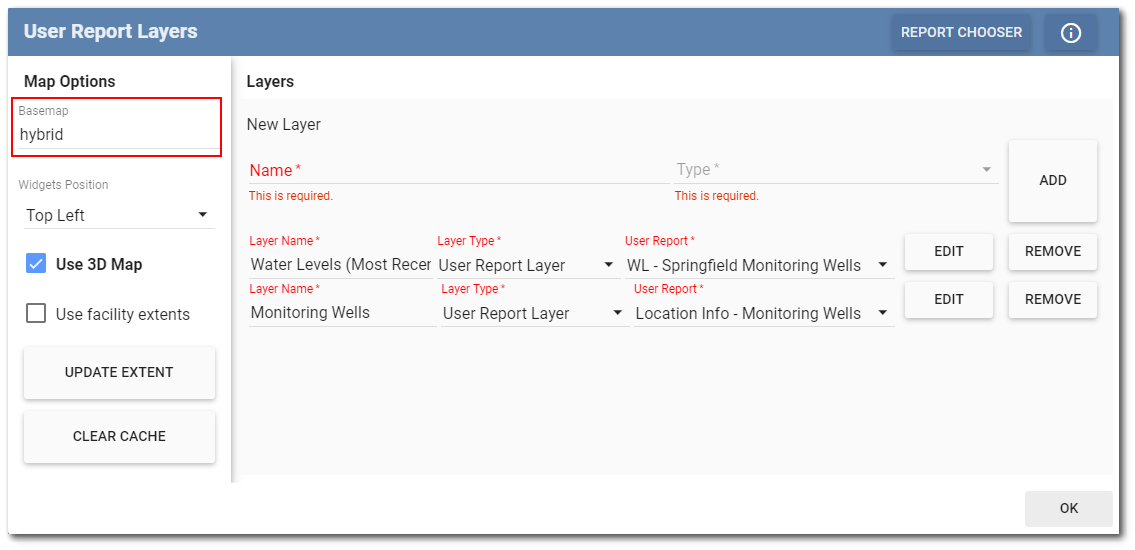Open Layer Type dropdown for Monitoring Wells
The image size is (1135, 550).
coord(533,313)
